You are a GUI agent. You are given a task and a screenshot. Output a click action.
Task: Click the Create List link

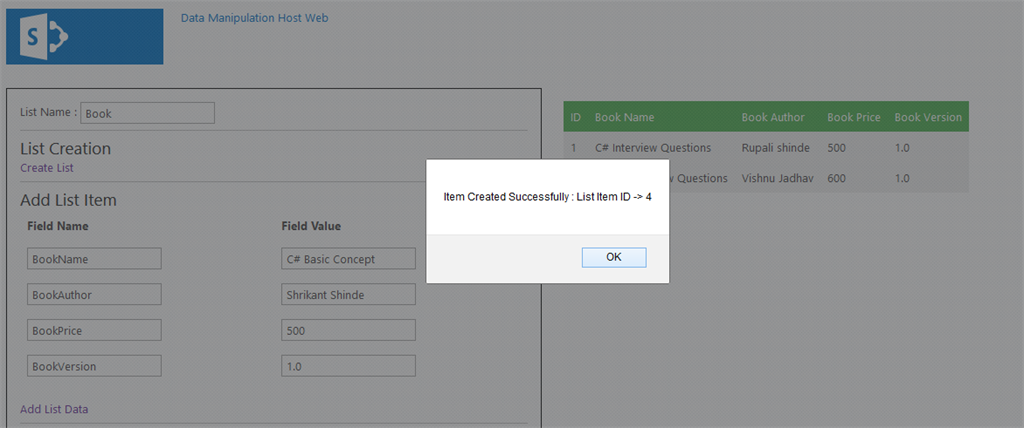47,168
